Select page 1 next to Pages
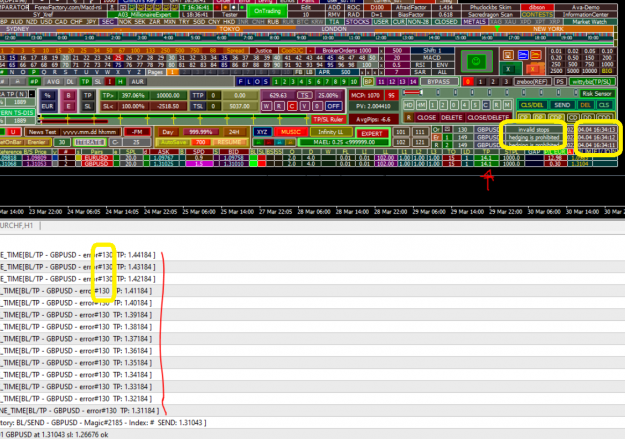Screen dimensions: 625x439 (173, 72)
